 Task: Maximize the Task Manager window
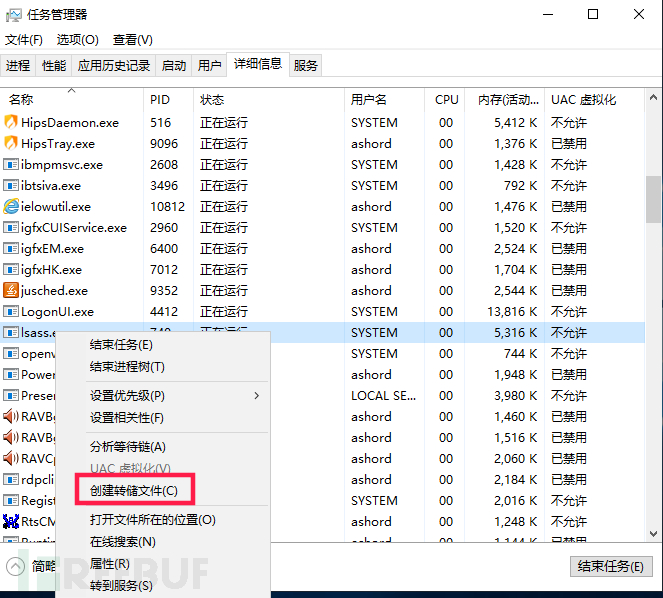click(x=593, y=14)
